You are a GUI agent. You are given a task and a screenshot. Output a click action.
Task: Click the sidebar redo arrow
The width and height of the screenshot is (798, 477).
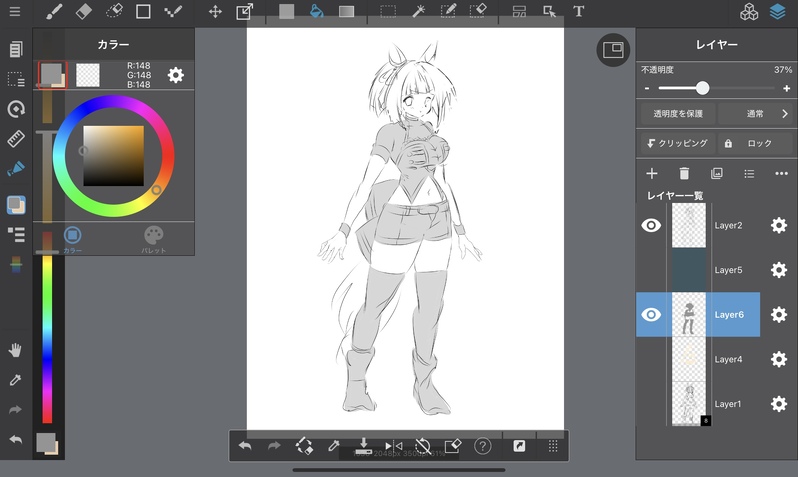16,409
